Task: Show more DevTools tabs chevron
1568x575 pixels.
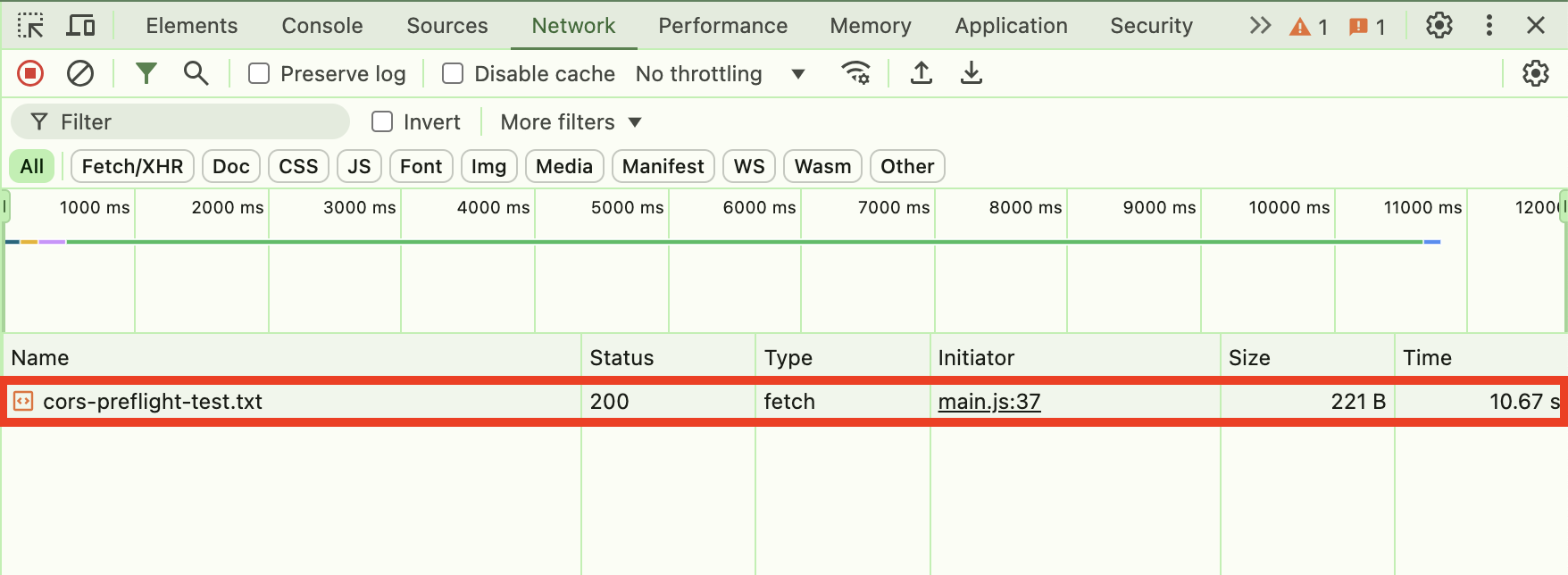Action: point(1259,26)
